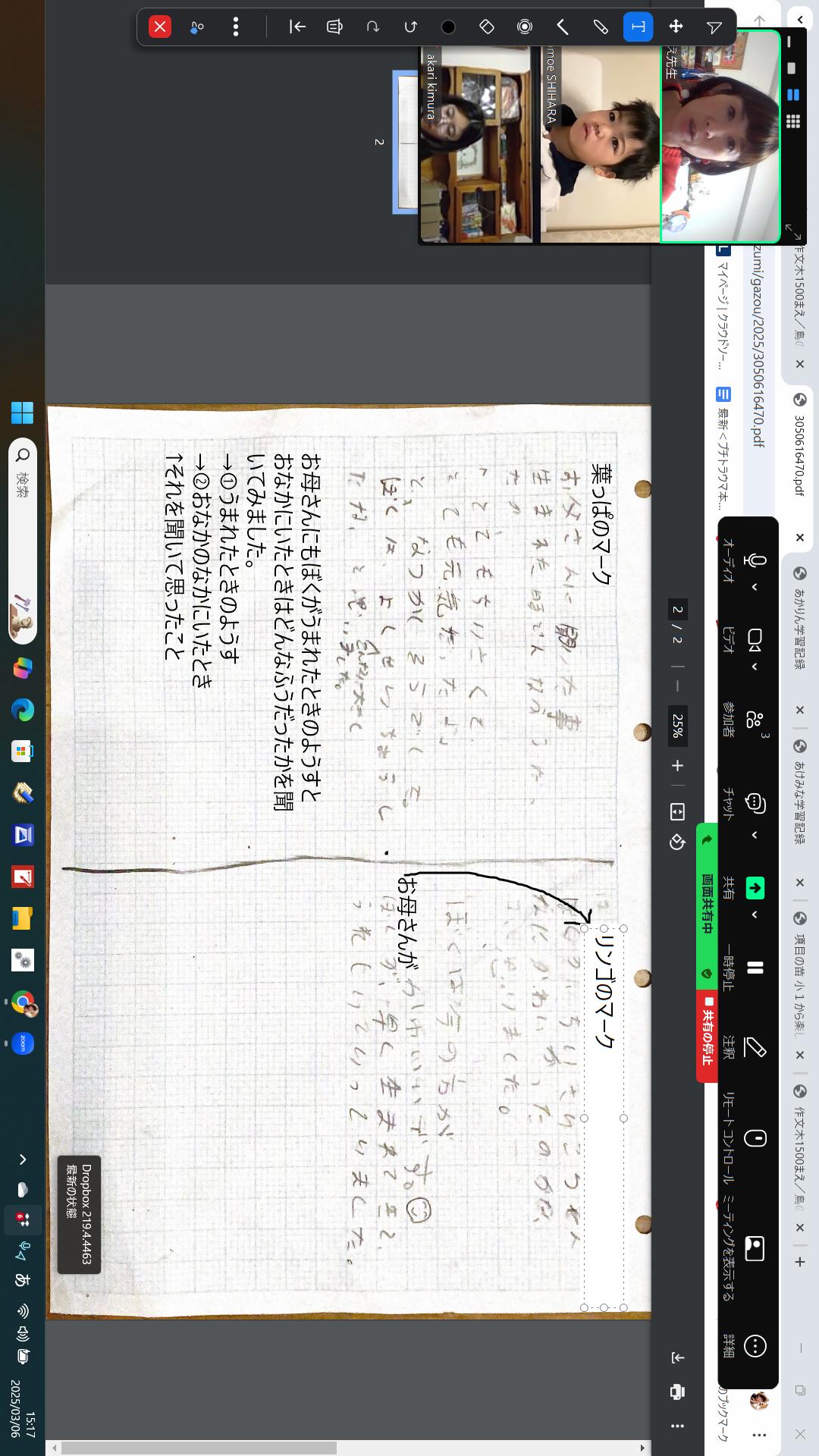The image size is (819, 1456).
Task: Click the red 共有の停止 button
Action: (x=707, y=1036)
